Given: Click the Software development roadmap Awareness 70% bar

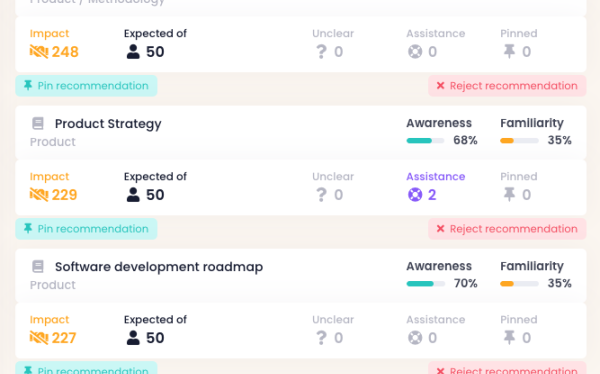Looking at the screenshot, I should (425, 284).
